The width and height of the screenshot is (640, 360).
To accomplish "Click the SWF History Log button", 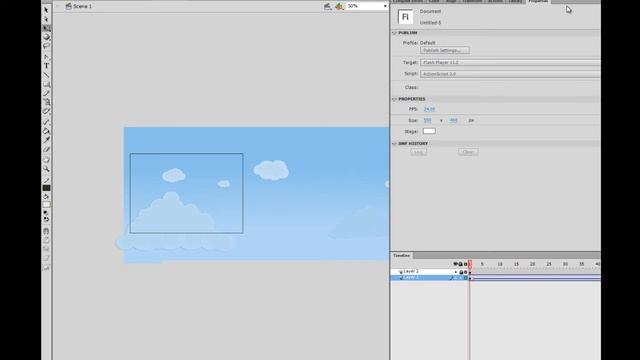I will click(418, 152).
